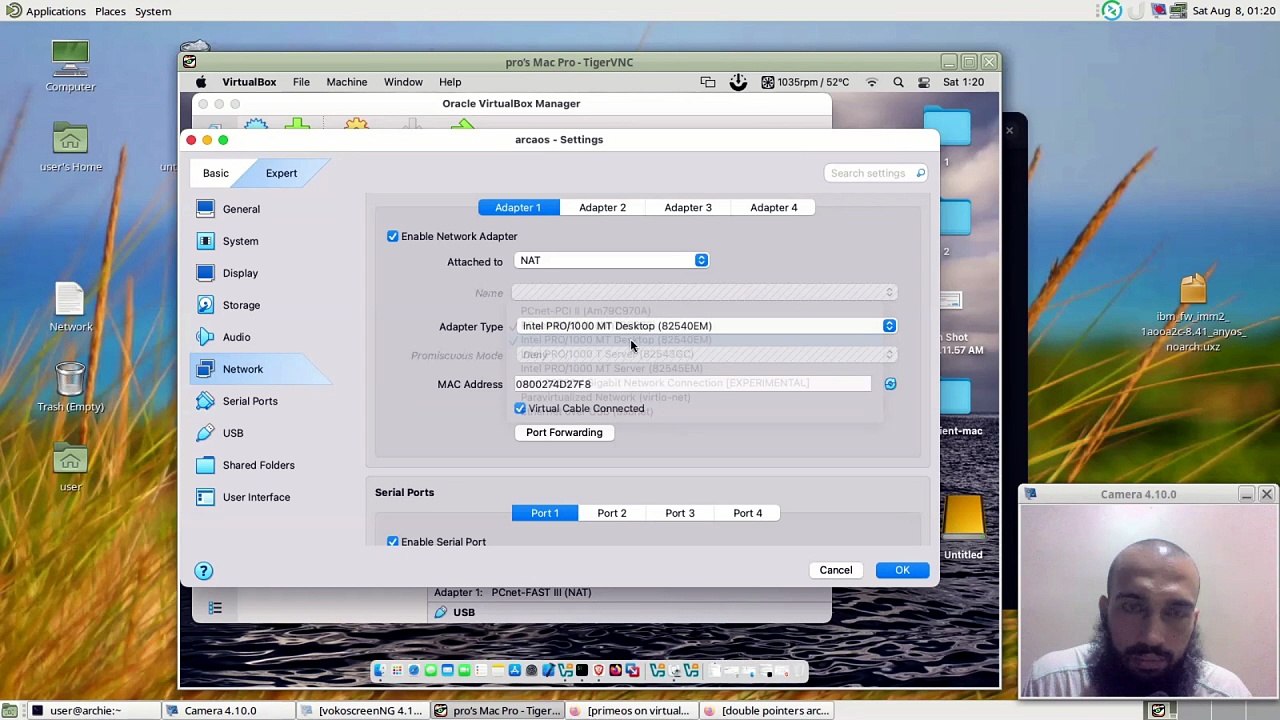Switch to Expert settings mode

[281, 173]
